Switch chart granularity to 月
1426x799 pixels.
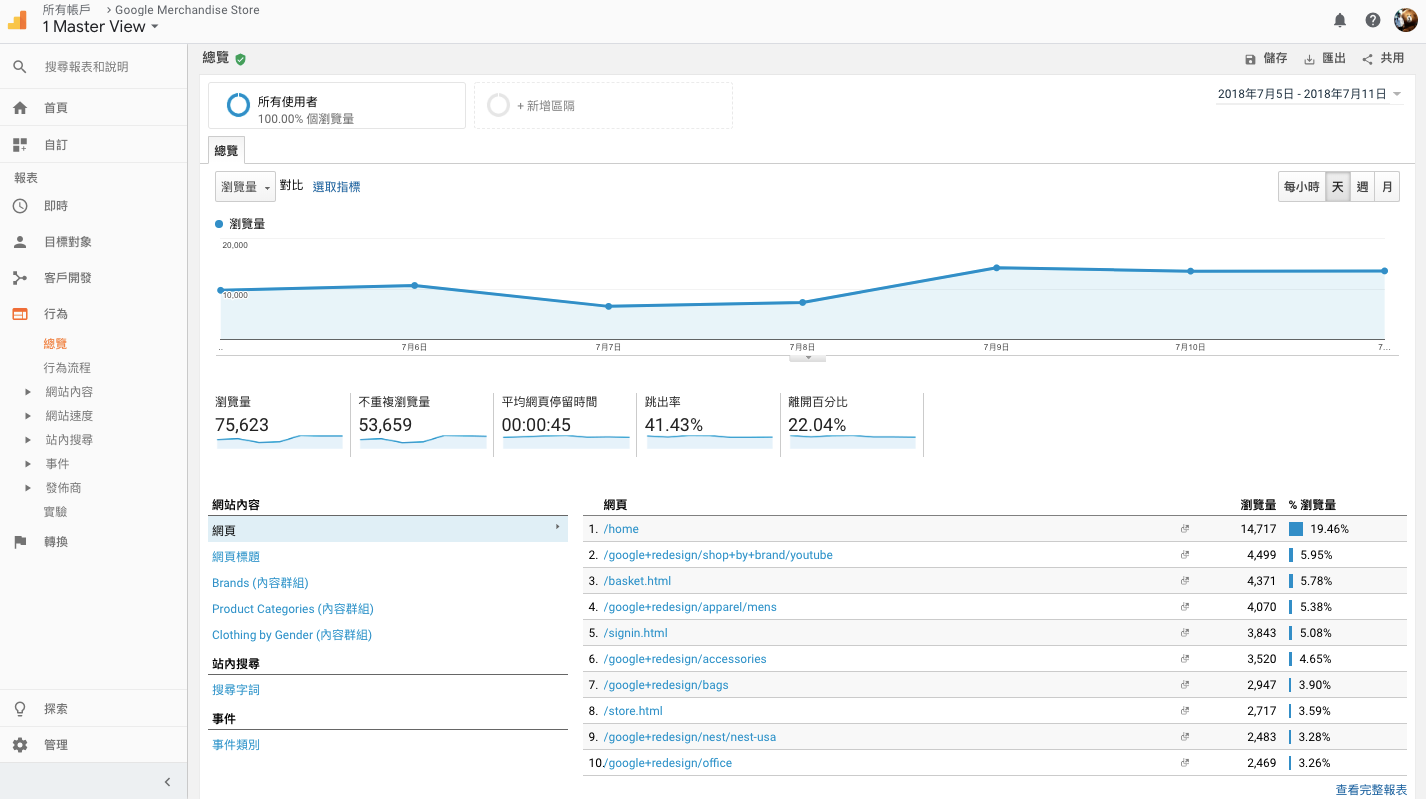click(1387, 187)
